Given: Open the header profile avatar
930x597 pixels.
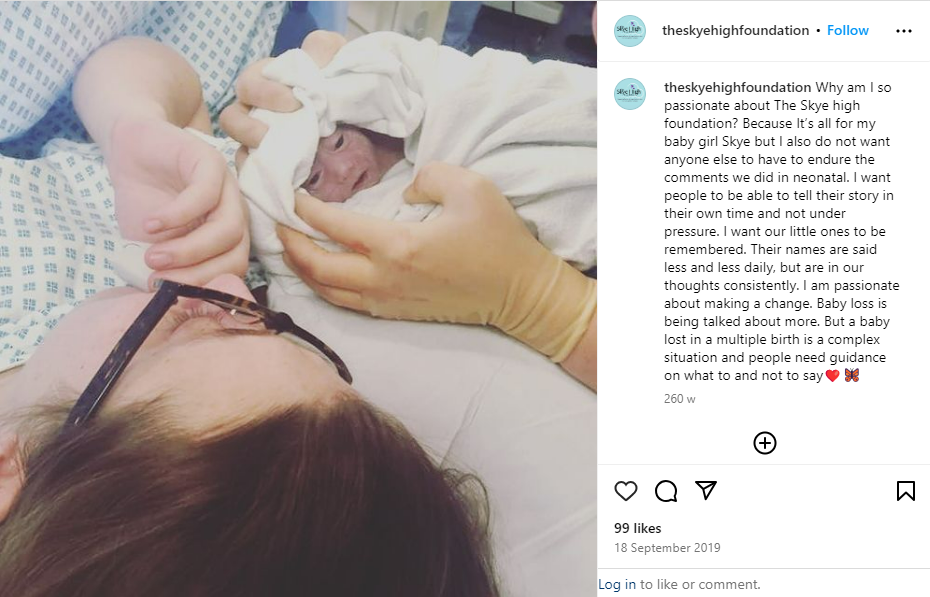Looking at the screenshot, I should click(x=630, y=31).
